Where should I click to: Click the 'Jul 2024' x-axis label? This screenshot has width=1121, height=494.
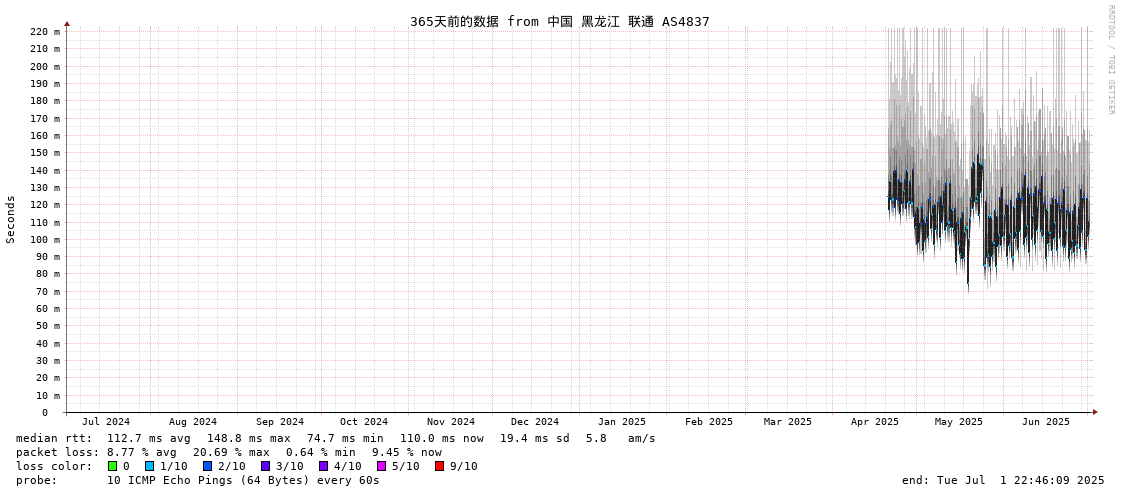pyautogui.click(x=106, y=422)
